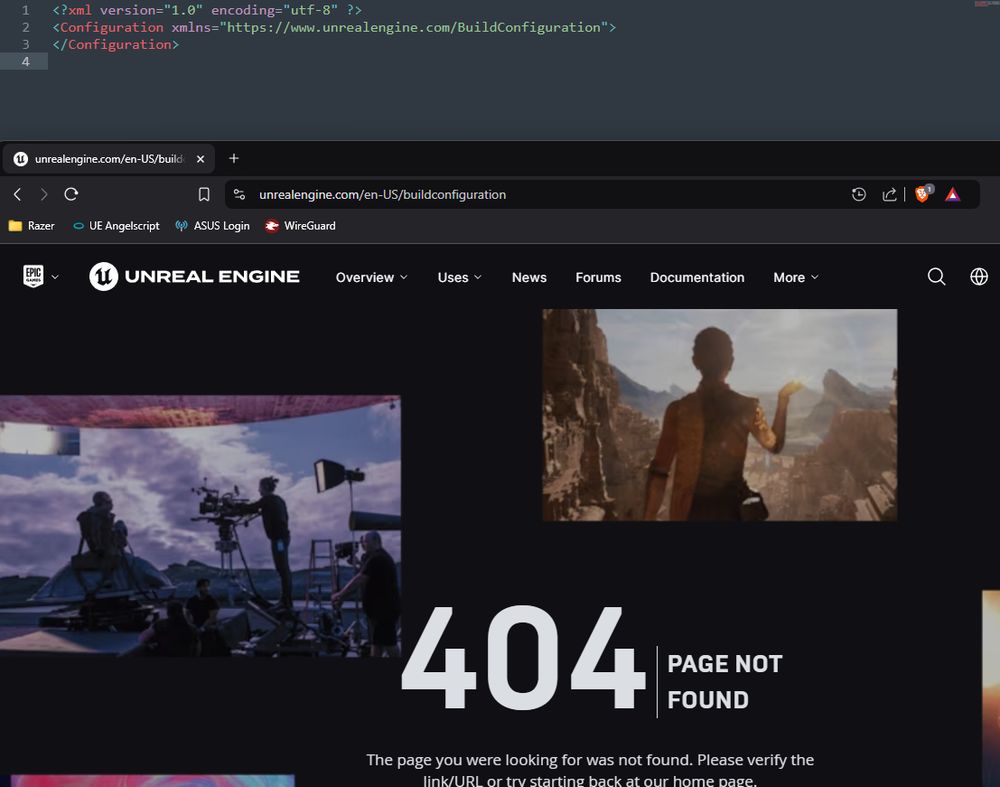This screenshot has width=1000, height=787.
Task: Open a new browser tab
Action: 234,158
